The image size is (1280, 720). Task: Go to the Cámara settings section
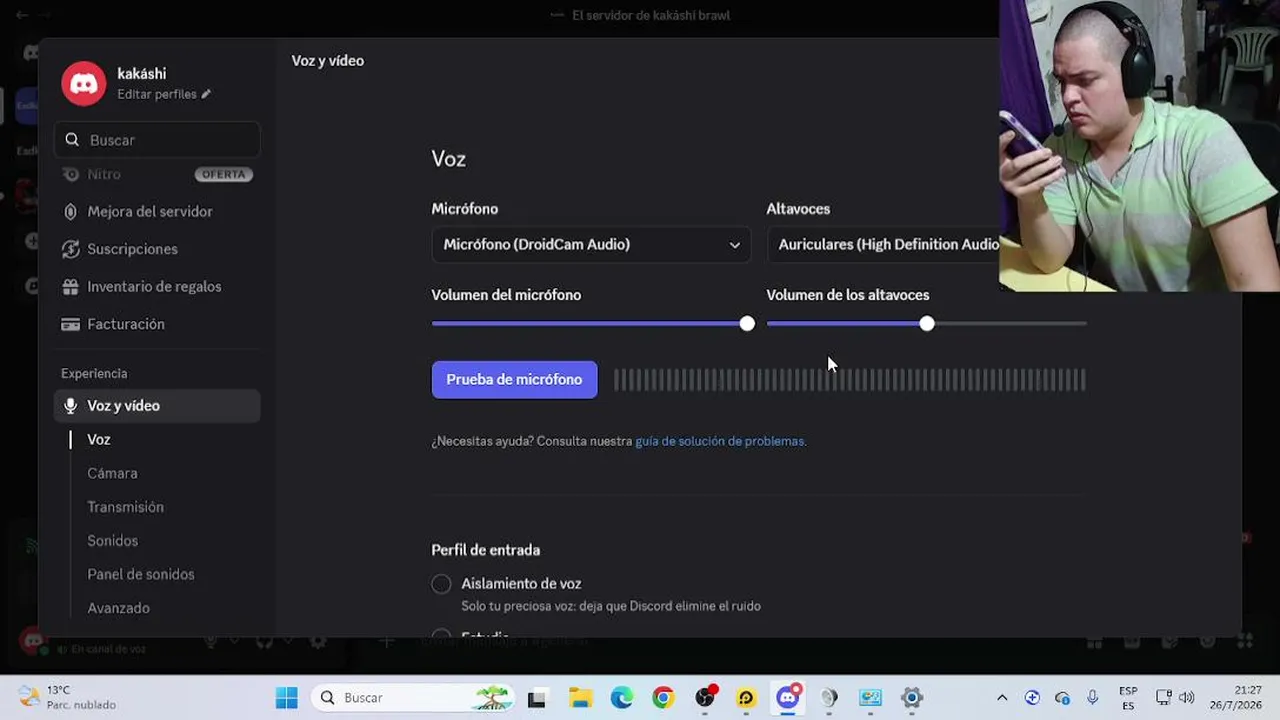112,474
